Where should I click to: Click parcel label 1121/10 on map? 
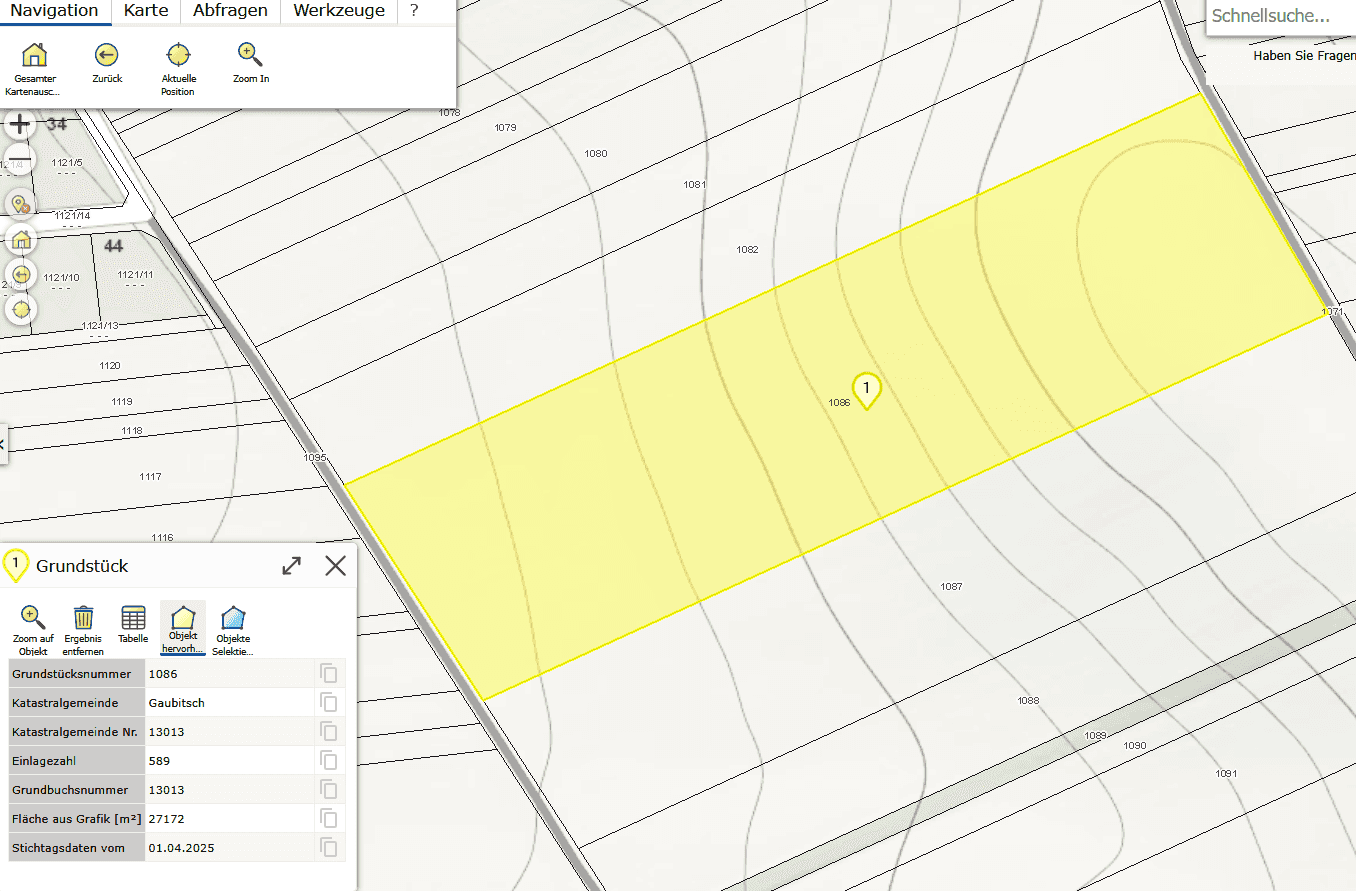[x=62, y=277]
